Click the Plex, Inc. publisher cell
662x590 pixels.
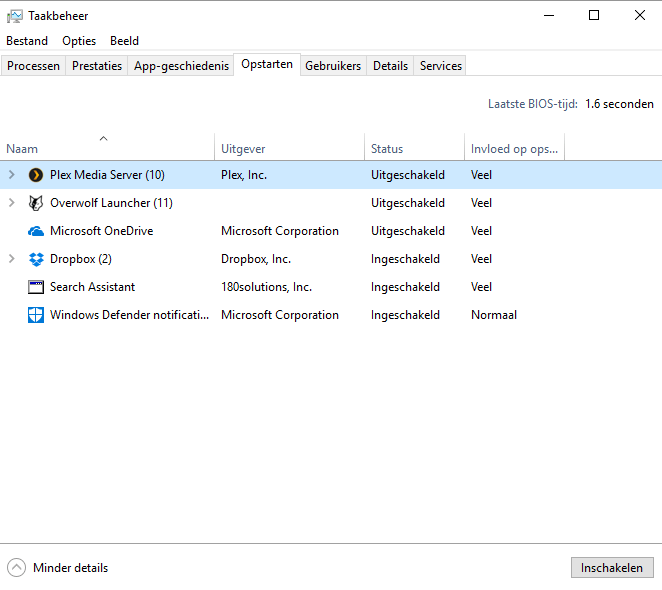point(244,175)
